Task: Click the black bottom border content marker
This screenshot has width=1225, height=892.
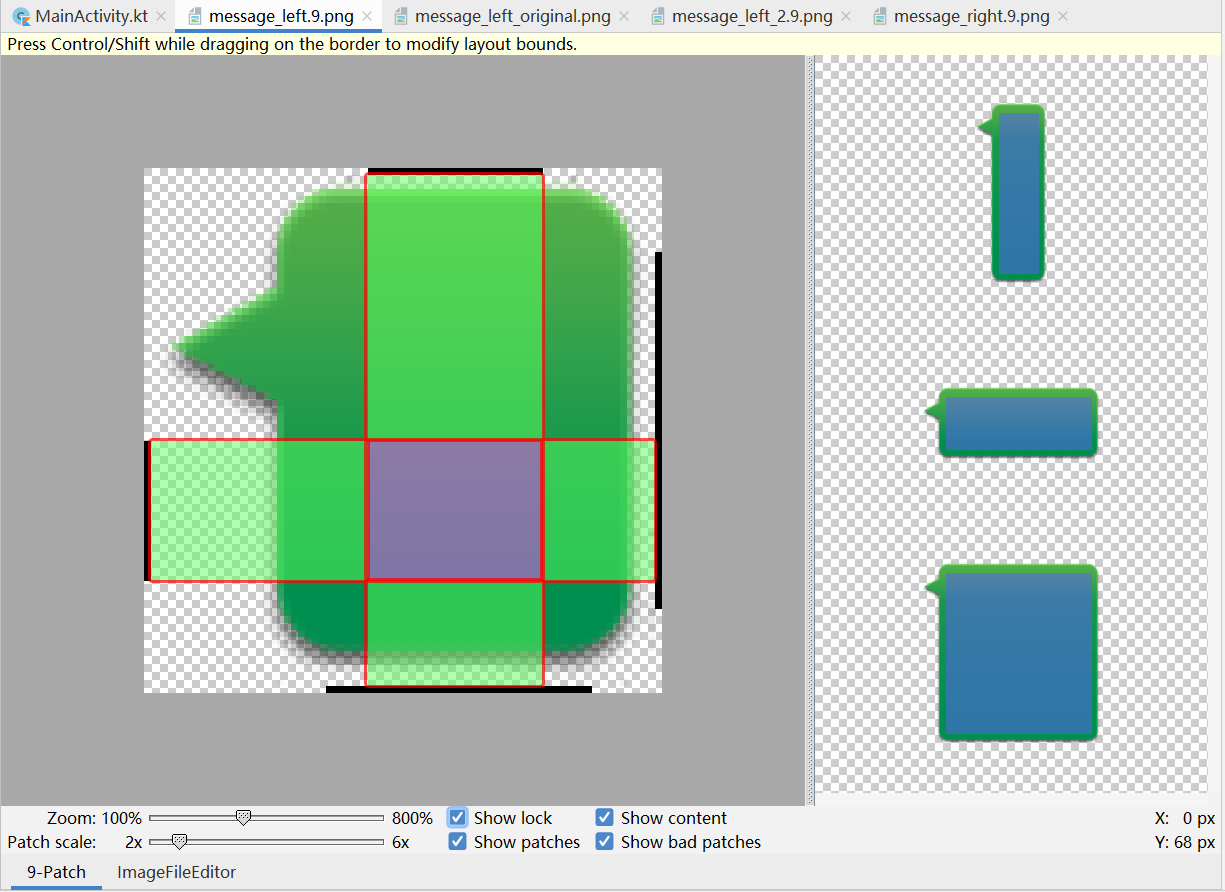Action: click(x=459, y=689)
